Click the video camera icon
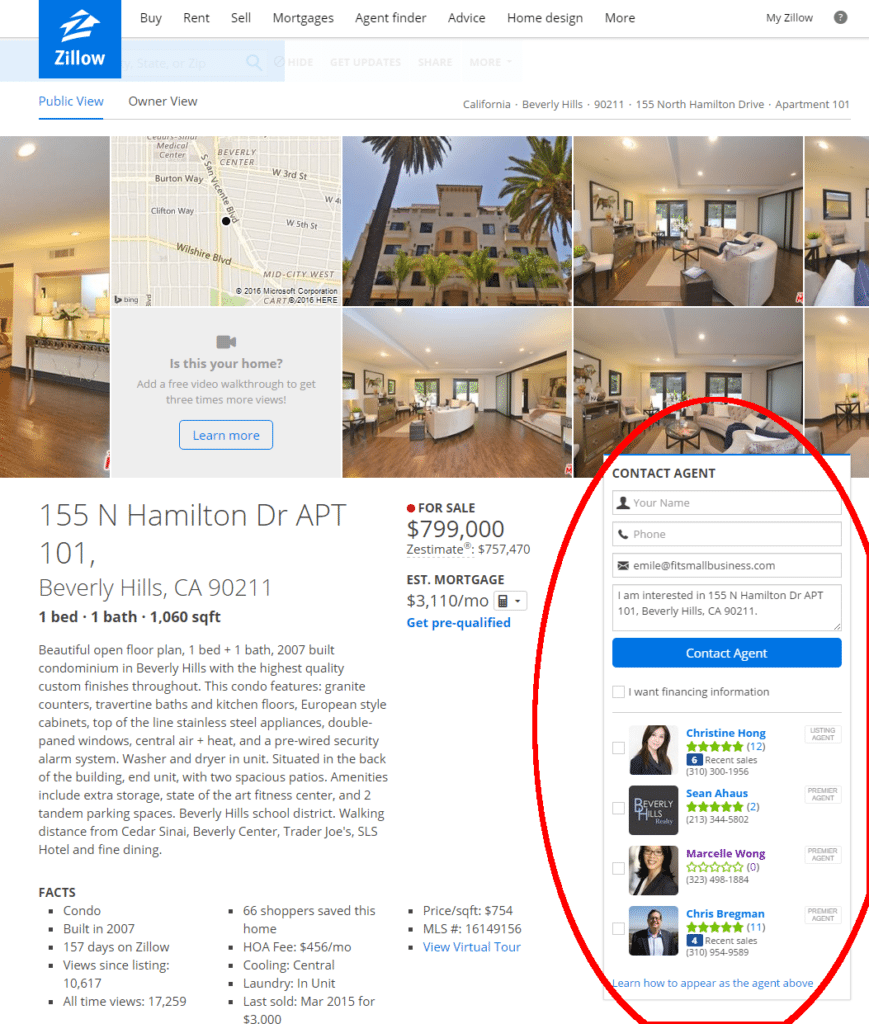 (226, 342)
